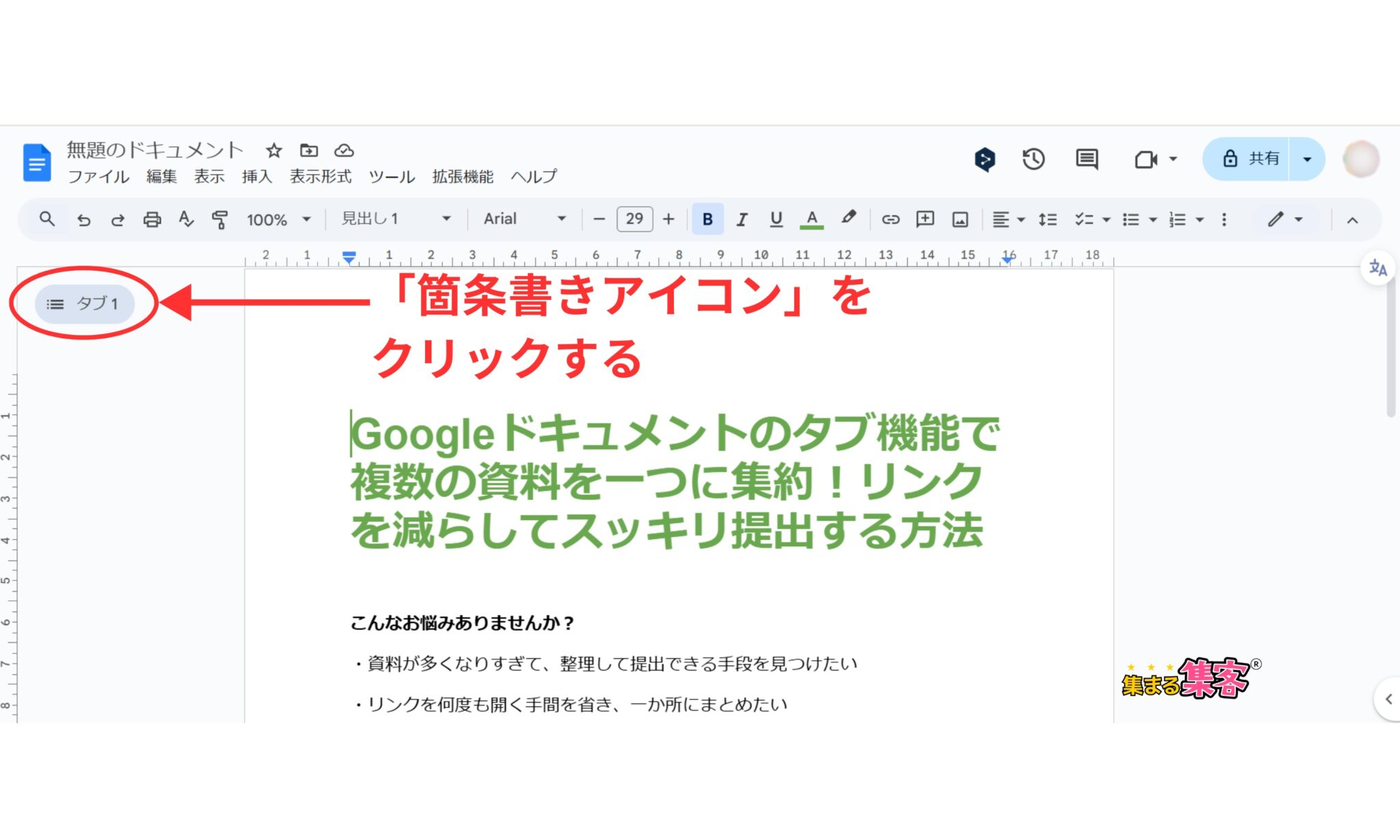Show all comments

coord(1087,159)
